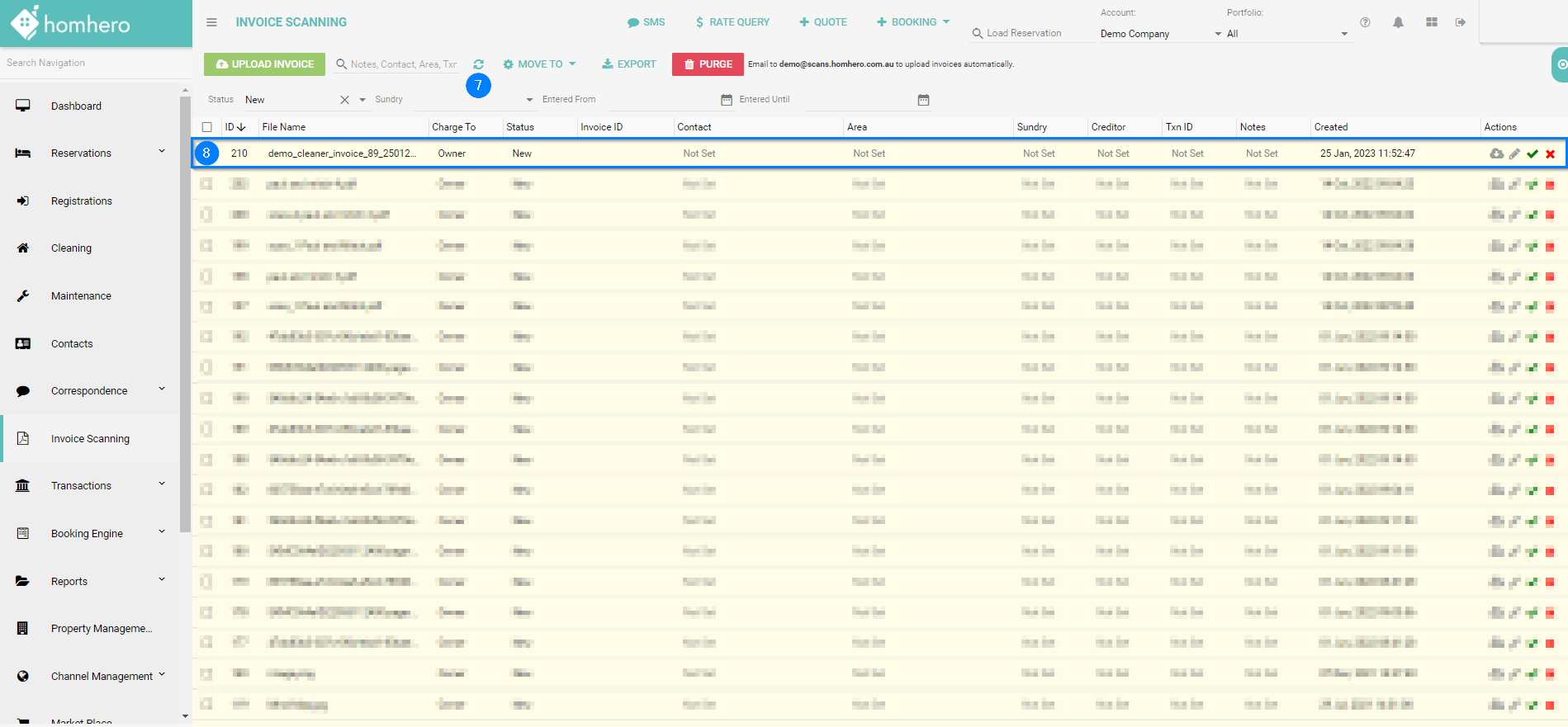1568x727 pixels.
Task: Open the Move To dropdown
Action: coord(540,64)
